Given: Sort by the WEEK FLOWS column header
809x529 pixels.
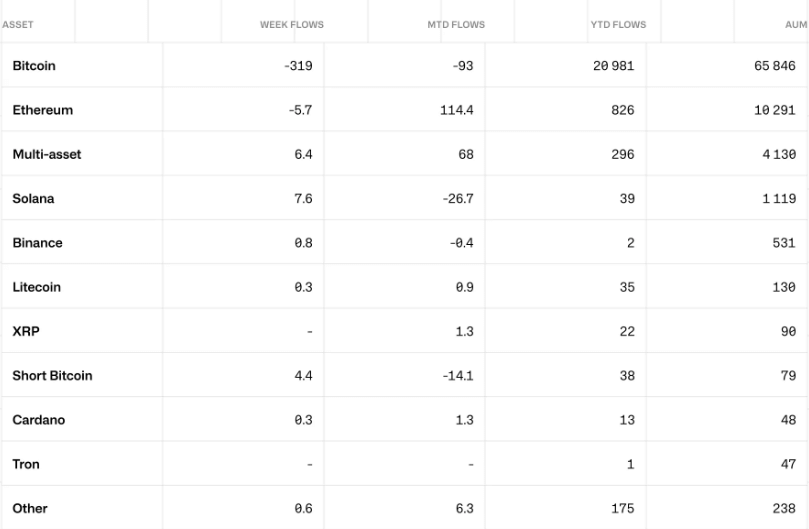Looking at the screenshot, I should pos(292,25).
